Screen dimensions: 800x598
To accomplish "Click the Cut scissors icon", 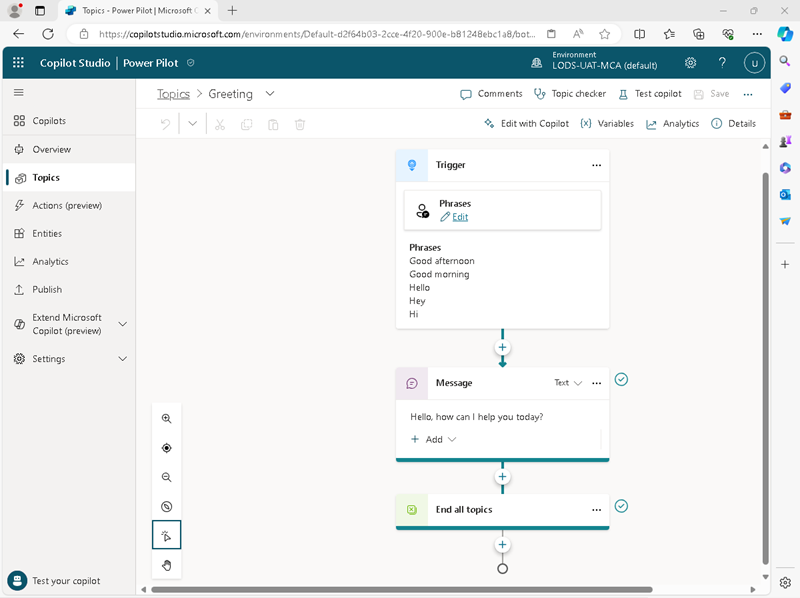I will tap(220, 124).
